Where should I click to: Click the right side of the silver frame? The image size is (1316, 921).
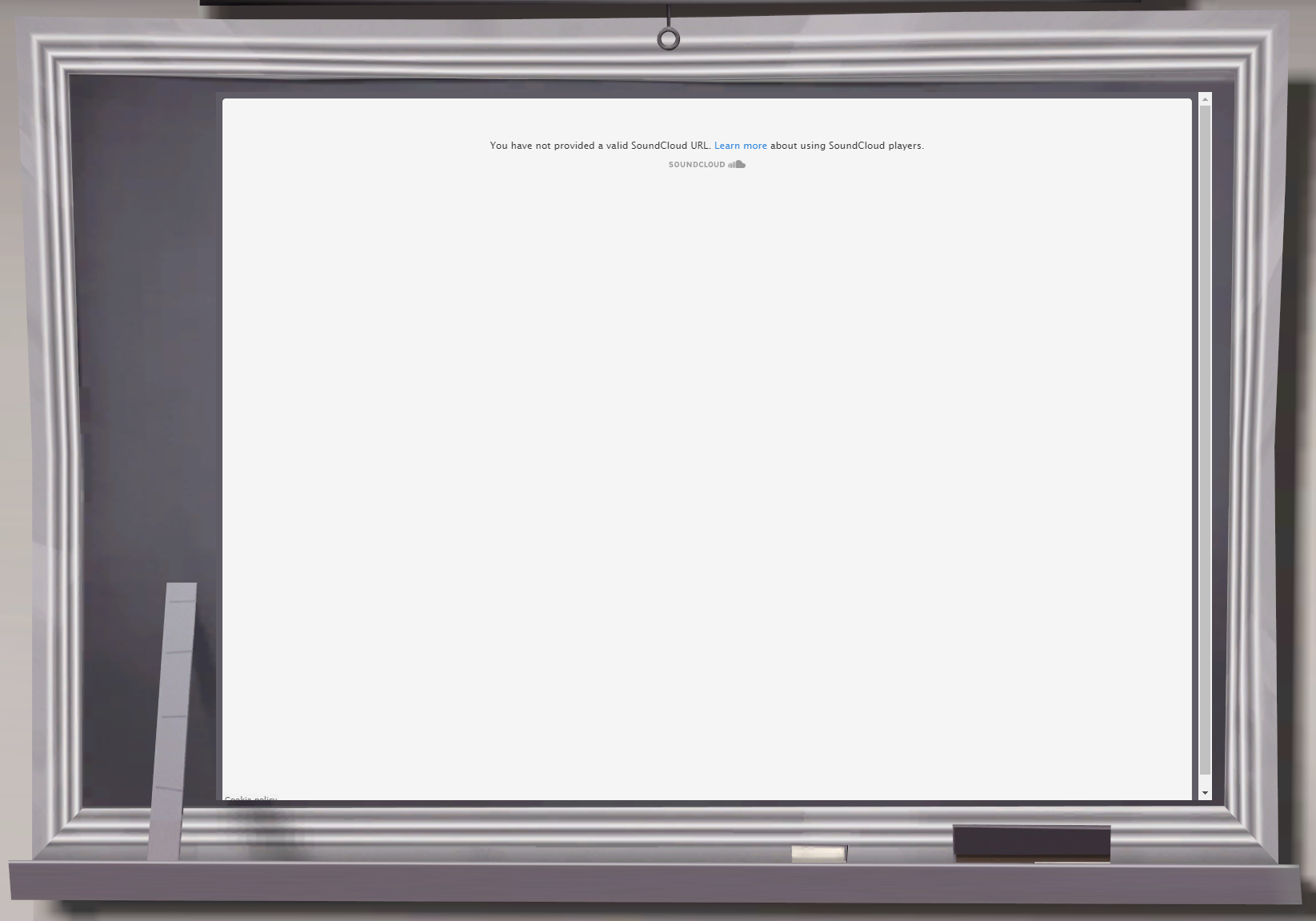point(1256,440)
